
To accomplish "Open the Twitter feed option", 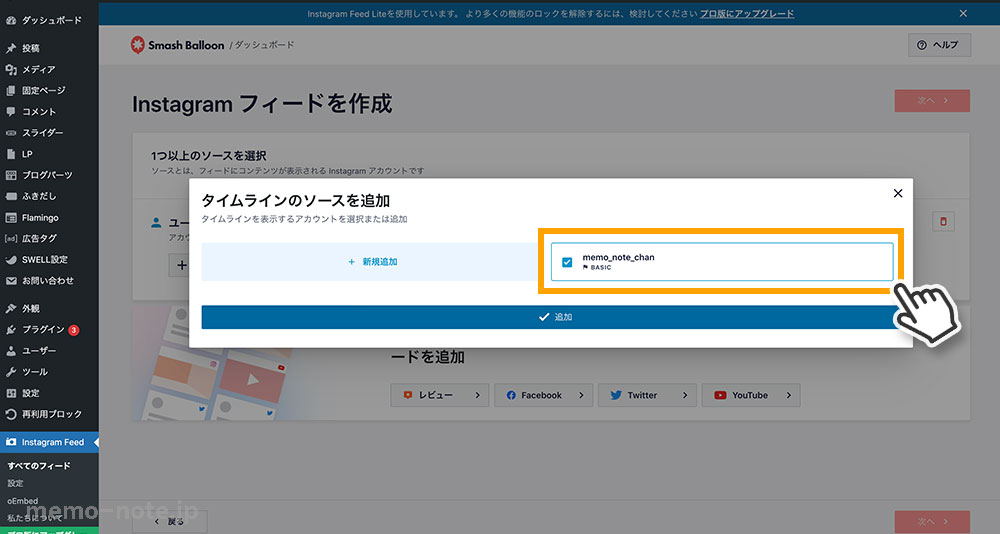I will [647, 396].
